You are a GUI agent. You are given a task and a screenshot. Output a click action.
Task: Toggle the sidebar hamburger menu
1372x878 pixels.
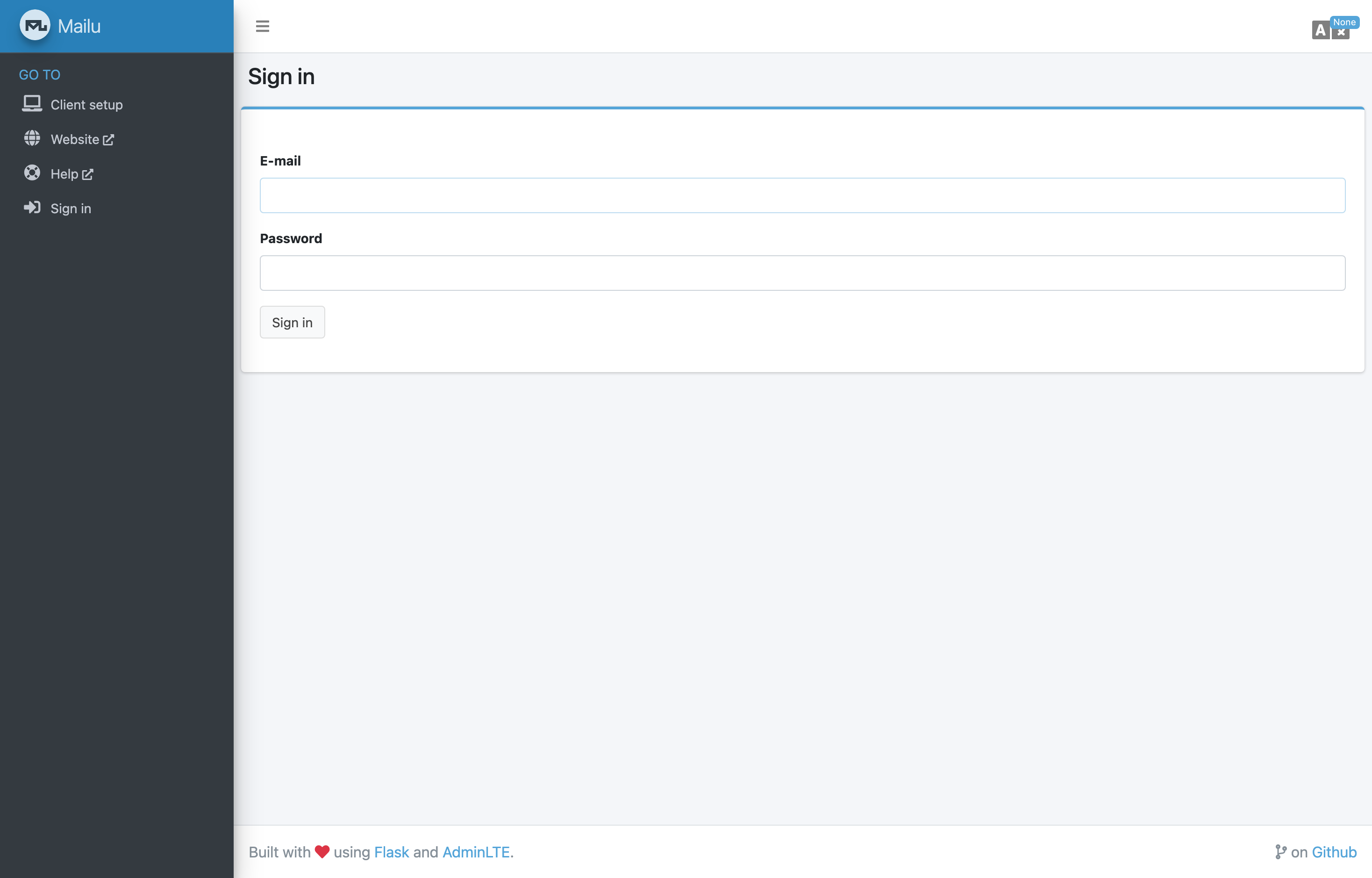(262, 26)
